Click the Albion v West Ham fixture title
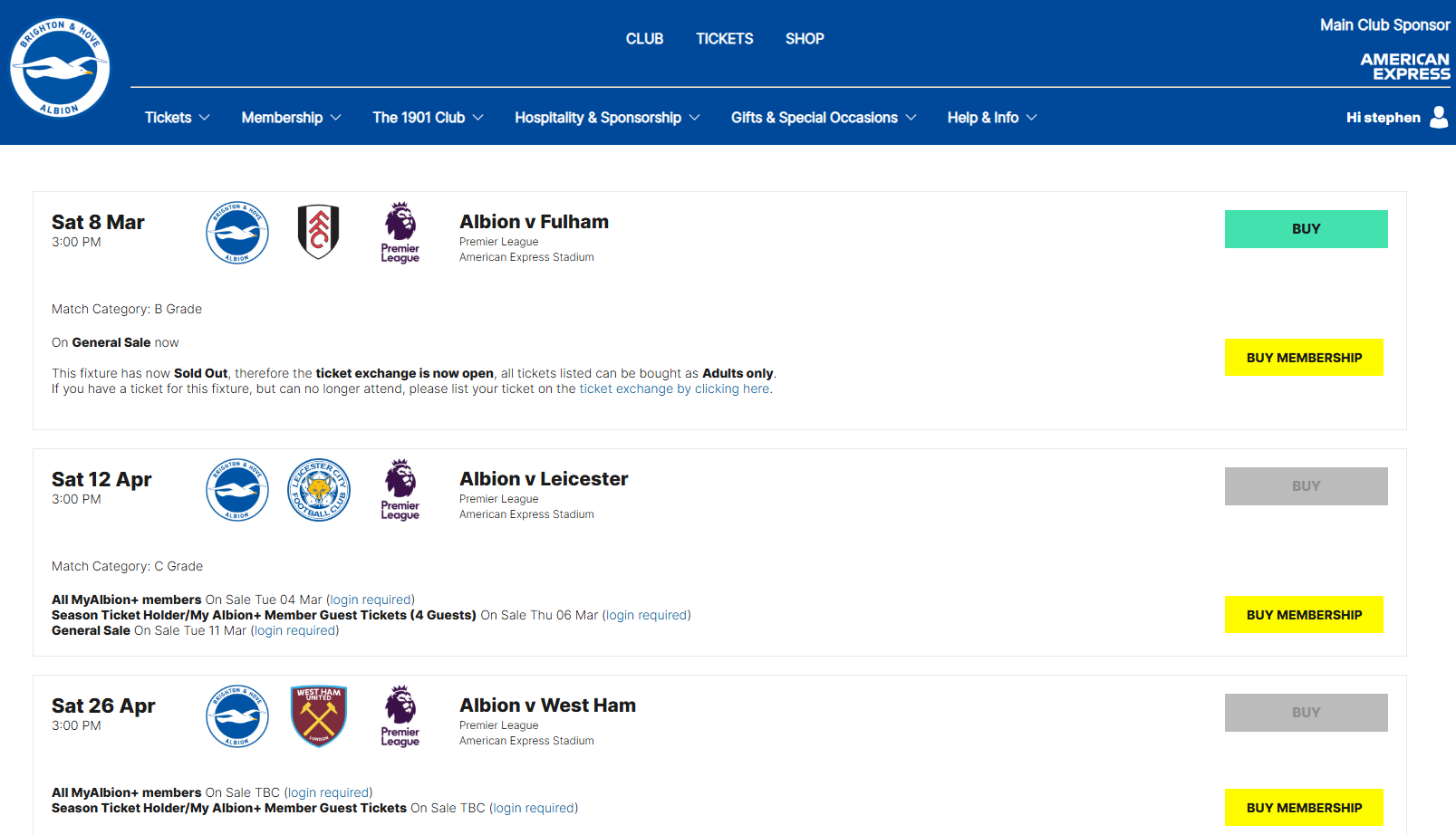This screenshot has width=1456, height=835. [547, 705]
